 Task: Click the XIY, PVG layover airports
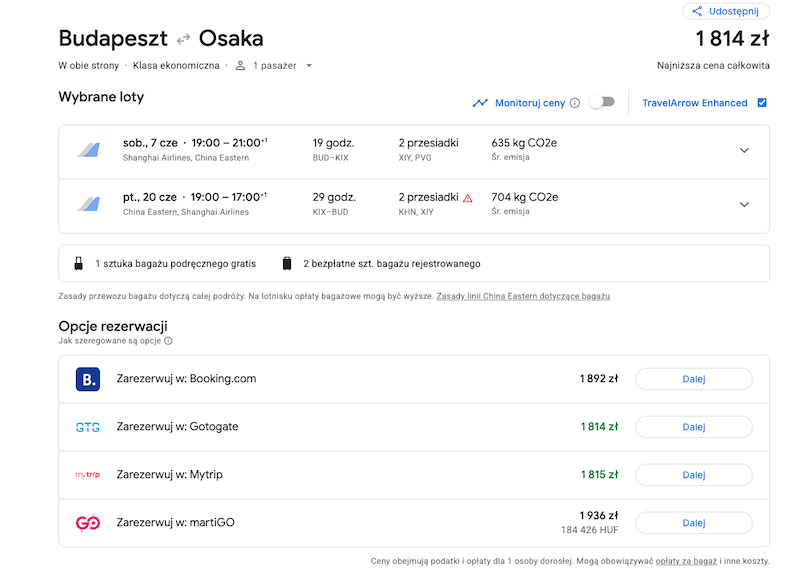pos(415,158)
